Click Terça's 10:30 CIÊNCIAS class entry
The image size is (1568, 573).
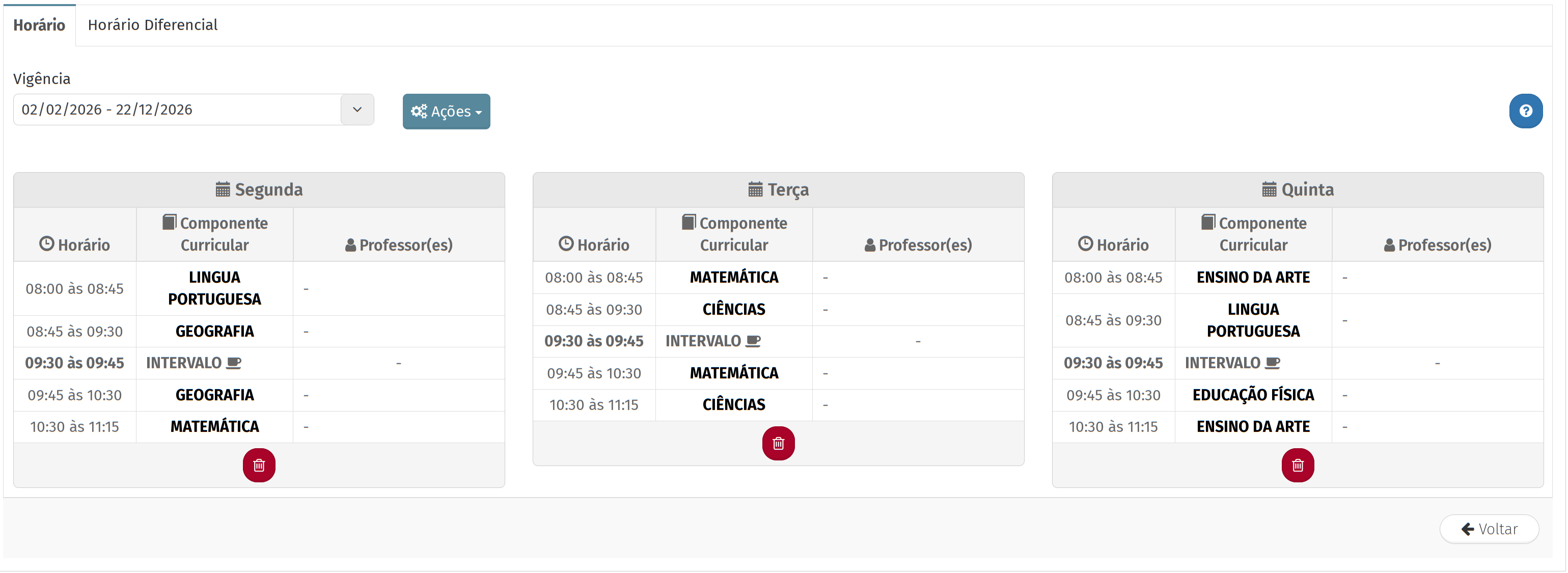733,405
